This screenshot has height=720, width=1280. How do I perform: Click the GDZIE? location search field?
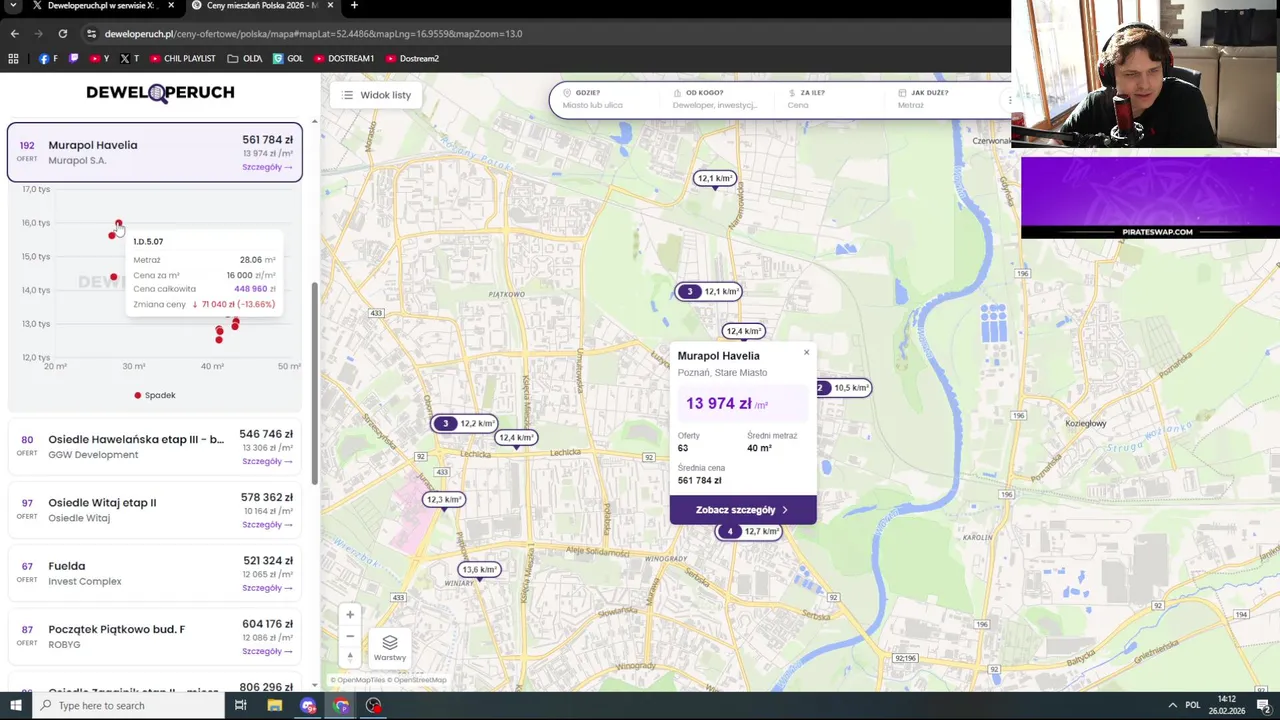(x=607, y=99)
